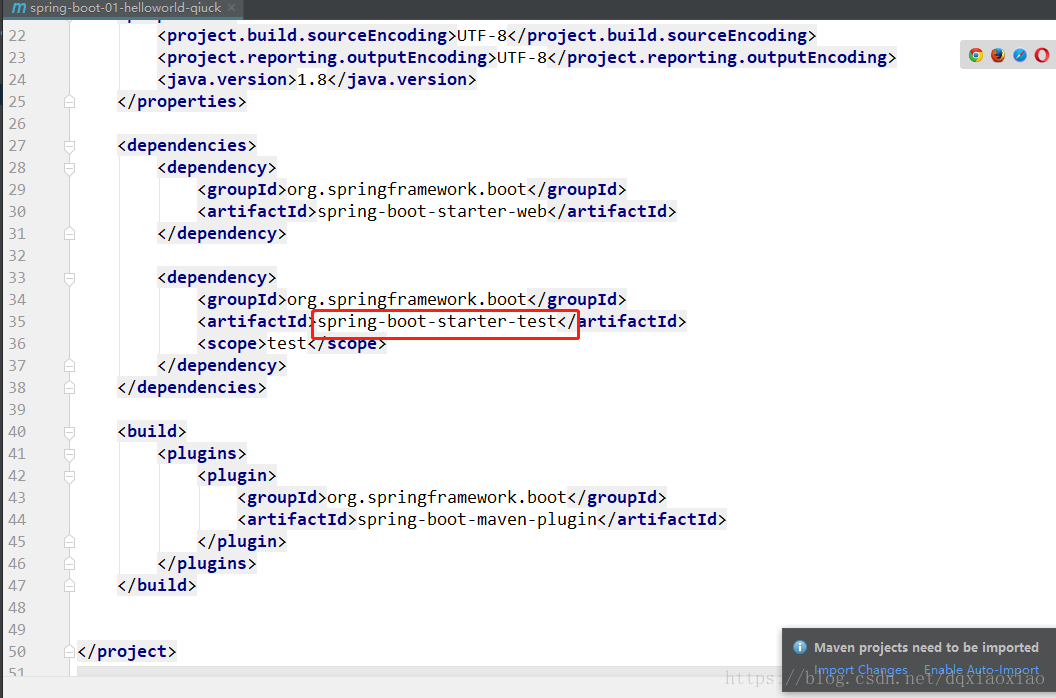This screenshot has height=698, width=1056.
Task: Collapse the spring-boot-starter-test dependency fold arrow
Action: pos(68,277)
